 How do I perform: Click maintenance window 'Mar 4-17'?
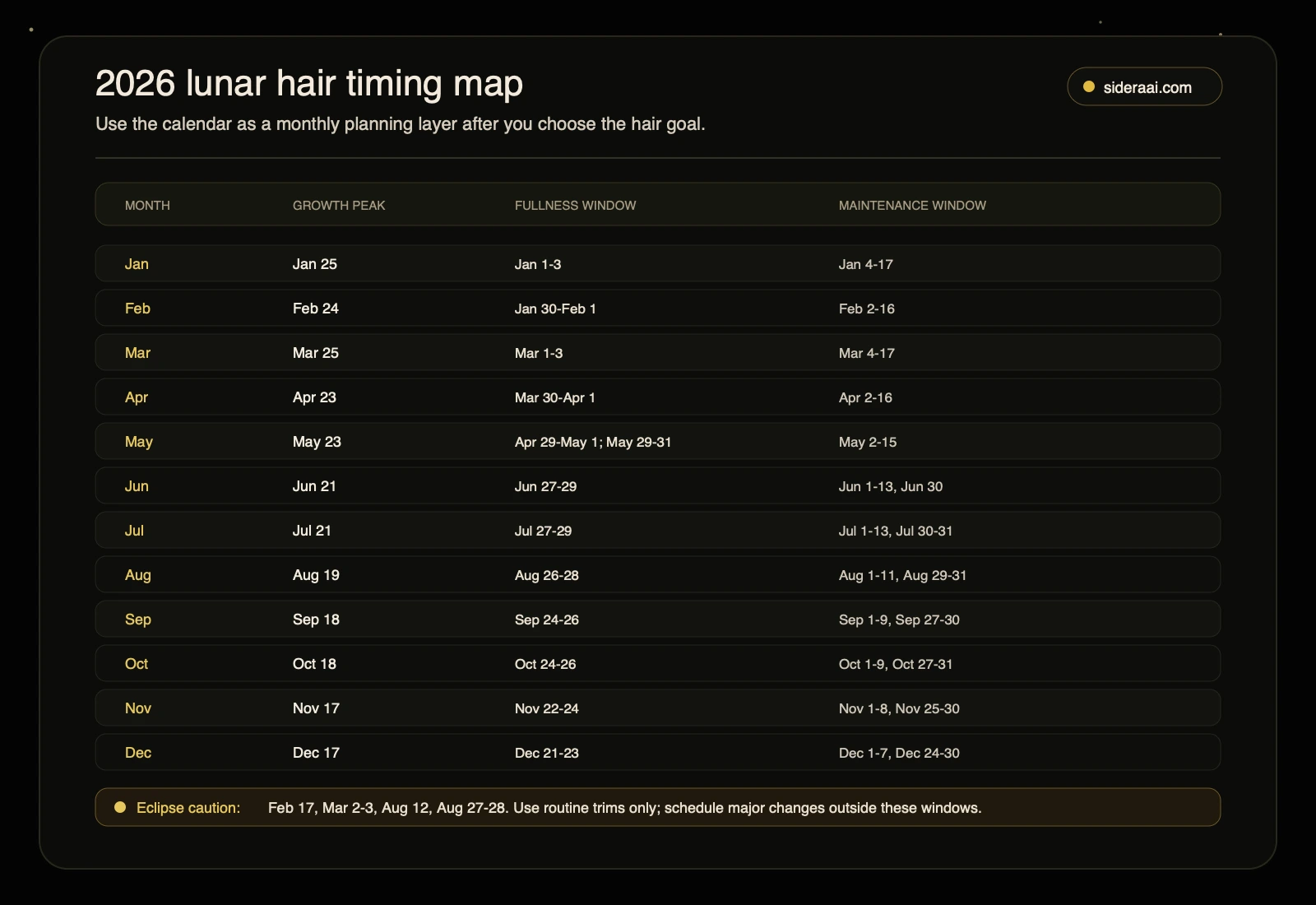867,353
